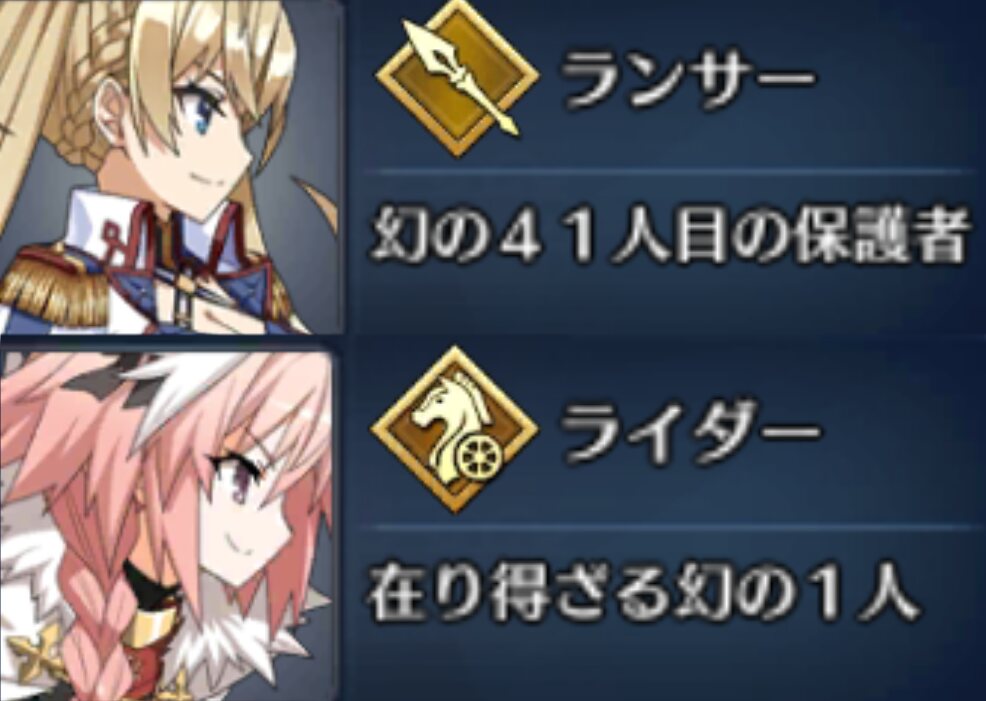The height and width of the screenshot is (701, 986).
Task: Select the blonde Lancer character portrait
Action: 170,165
